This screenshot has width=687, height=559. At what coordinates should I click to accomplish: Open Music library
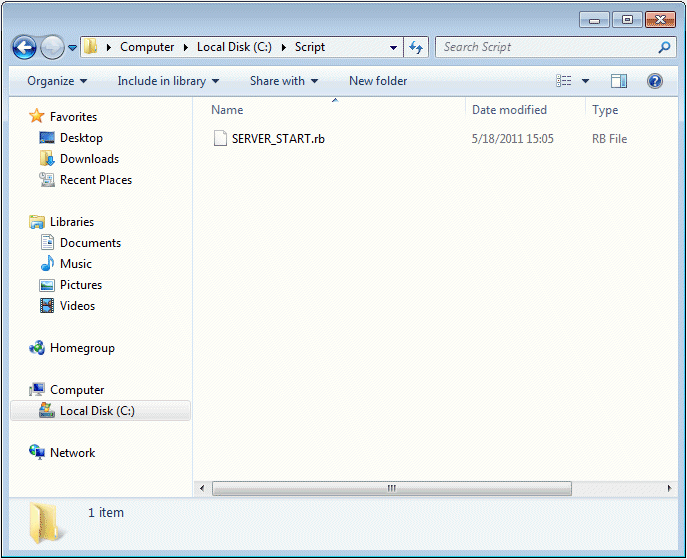(76, 264)
